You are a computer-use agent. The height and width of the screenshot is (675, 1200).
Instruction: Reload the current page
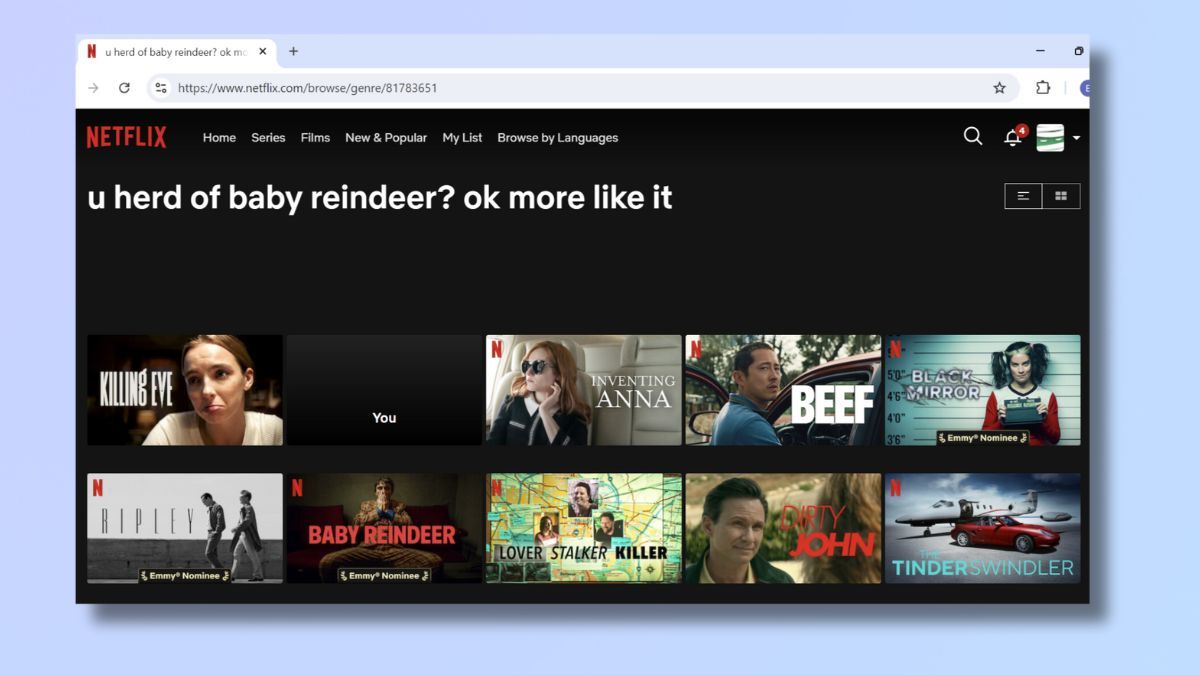coord(124,88)
